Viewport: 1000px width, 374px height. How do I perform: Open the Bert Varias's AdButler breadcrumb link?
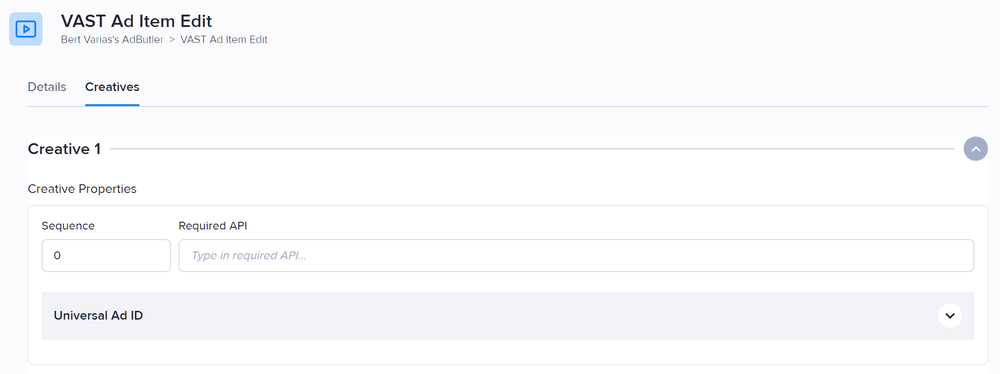[112, 40]
